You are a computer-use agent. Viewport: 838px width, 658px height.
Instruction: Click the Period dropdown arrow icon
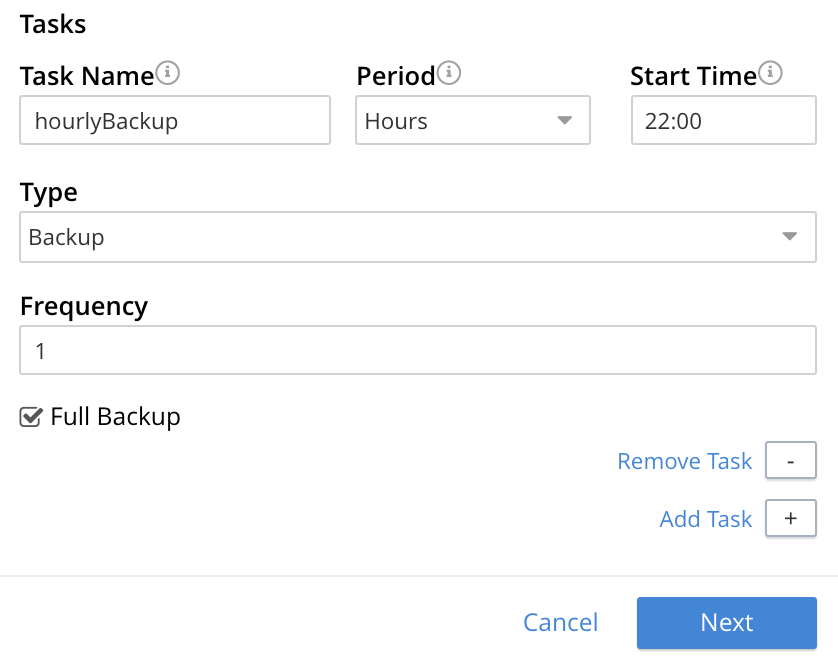click(x=567, y=119)
